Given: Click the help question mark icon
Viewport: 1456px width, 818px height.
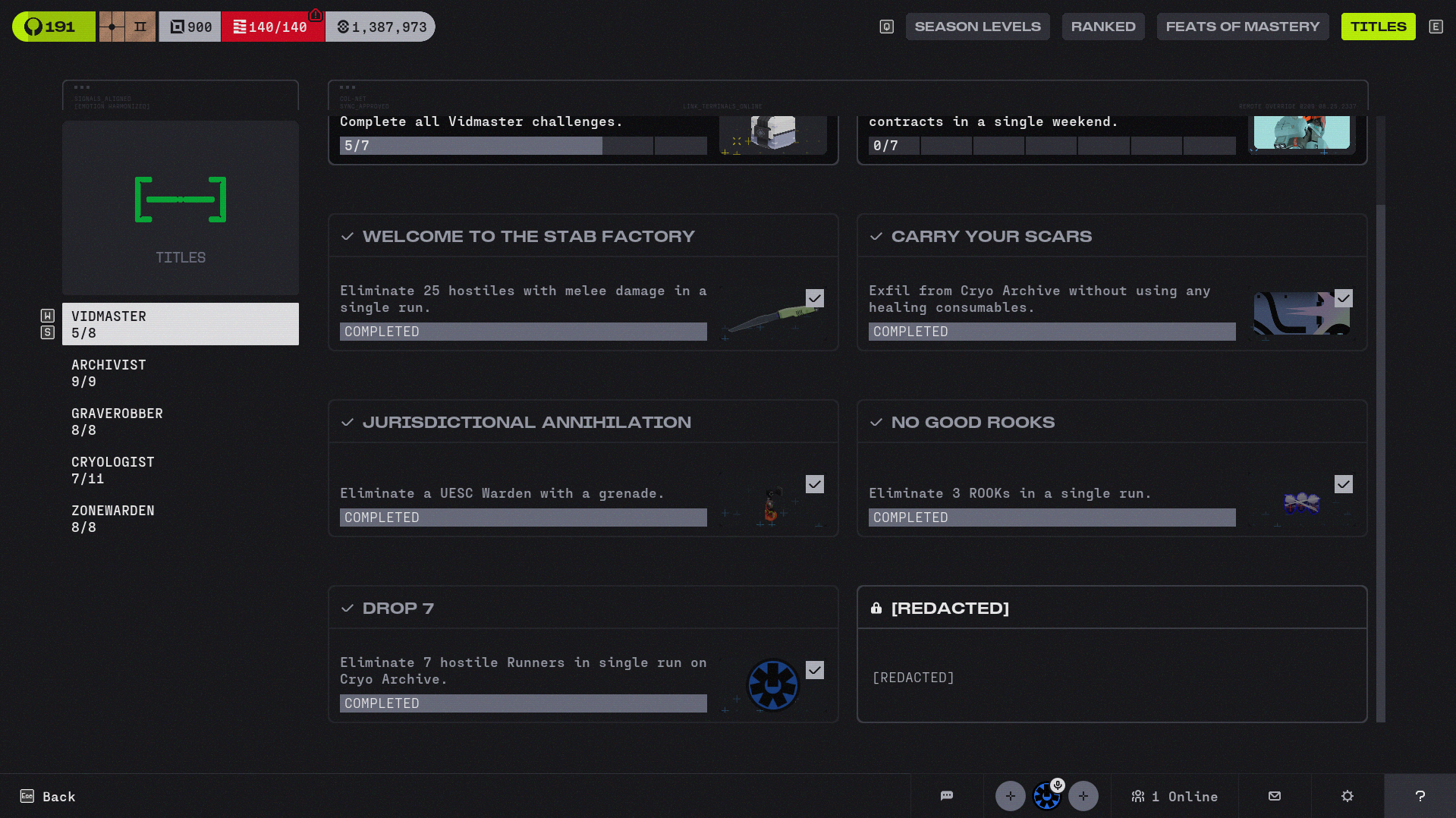Looking at the screenshot, I should point(1420,796).
